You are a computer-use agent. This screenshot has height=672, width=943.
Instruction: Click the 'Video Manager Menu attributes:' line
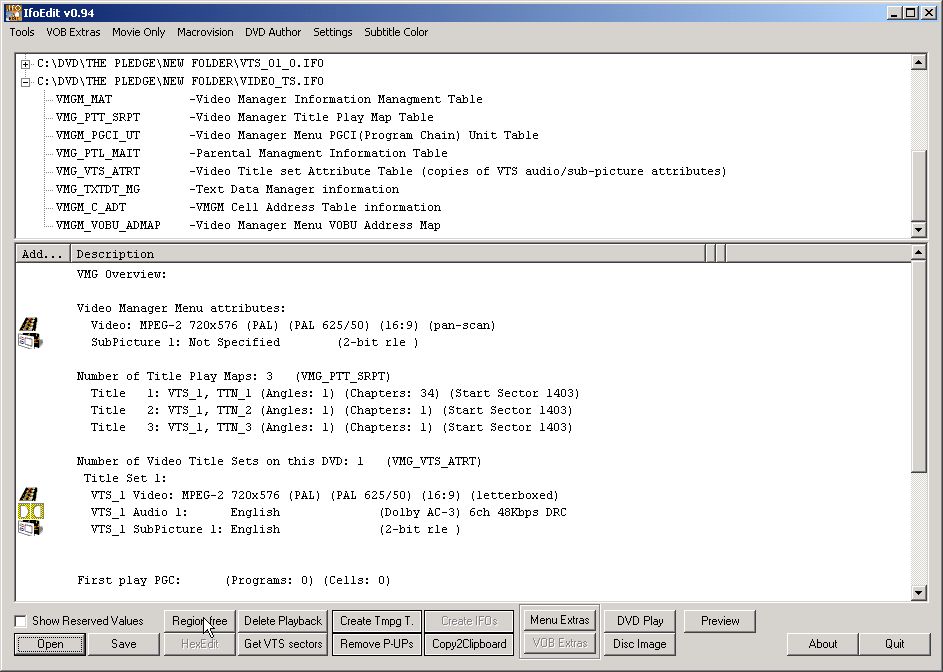[x=181, y=308]
